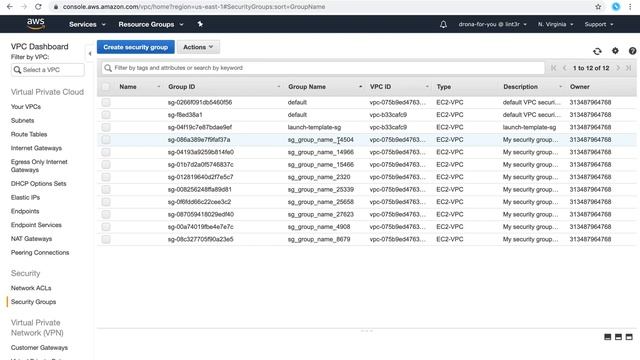Open the Services dropdown
640x360 pixels.
(87, 24)
